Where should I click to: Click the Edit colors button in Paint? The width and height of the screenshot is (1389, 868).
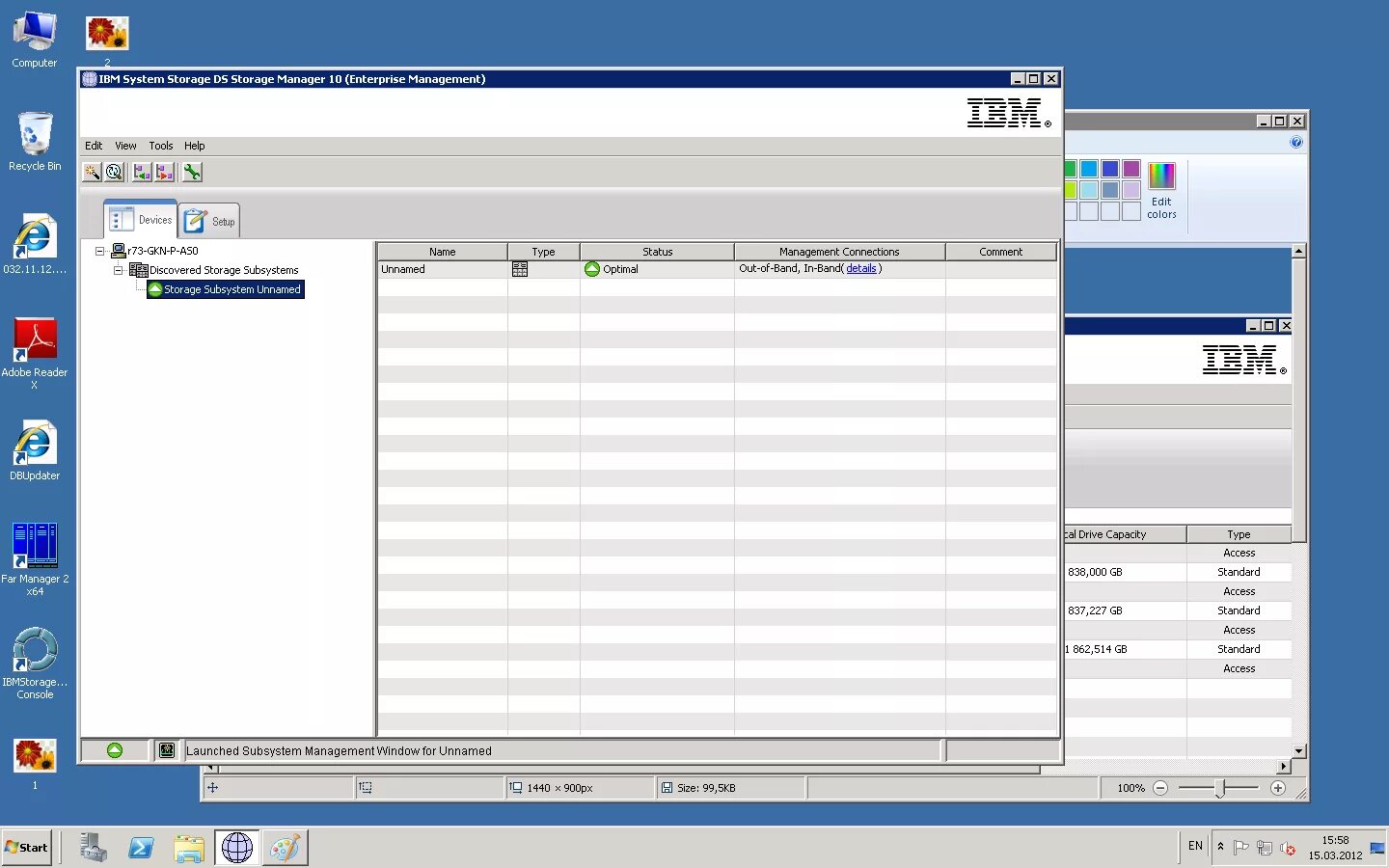1161,191
